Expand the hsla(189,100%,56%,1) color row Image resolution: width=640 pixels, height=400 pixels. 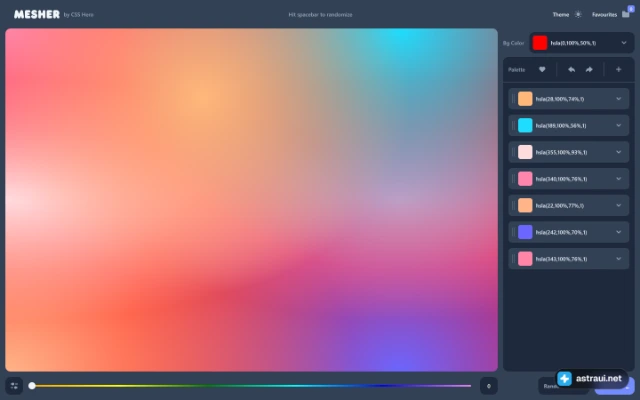(x=618, y=125)
